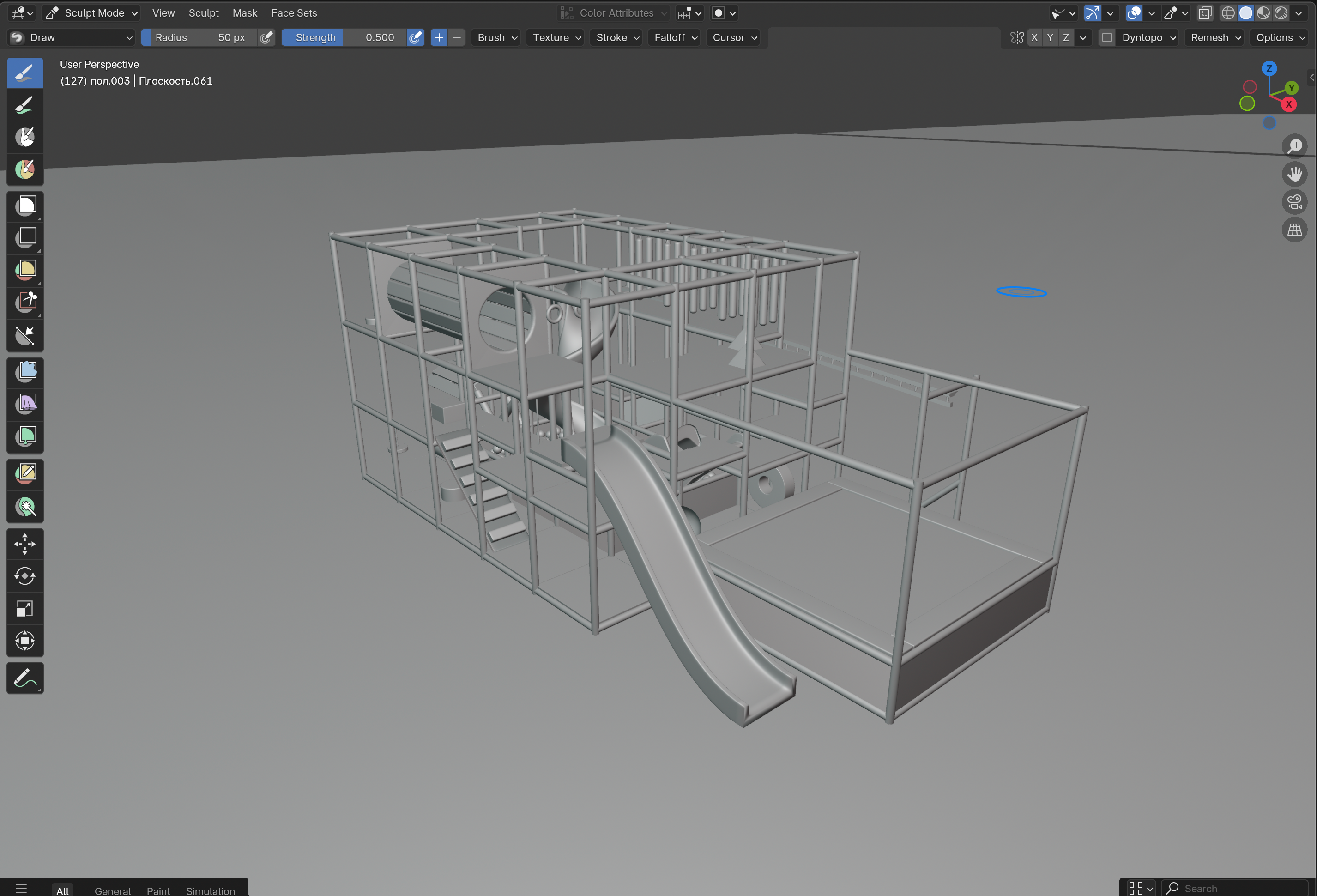Image resolution: width=1317 pixels, height=896 pixels.
Task: Open the Face Sets menu
Action: (x=294, y=13)
